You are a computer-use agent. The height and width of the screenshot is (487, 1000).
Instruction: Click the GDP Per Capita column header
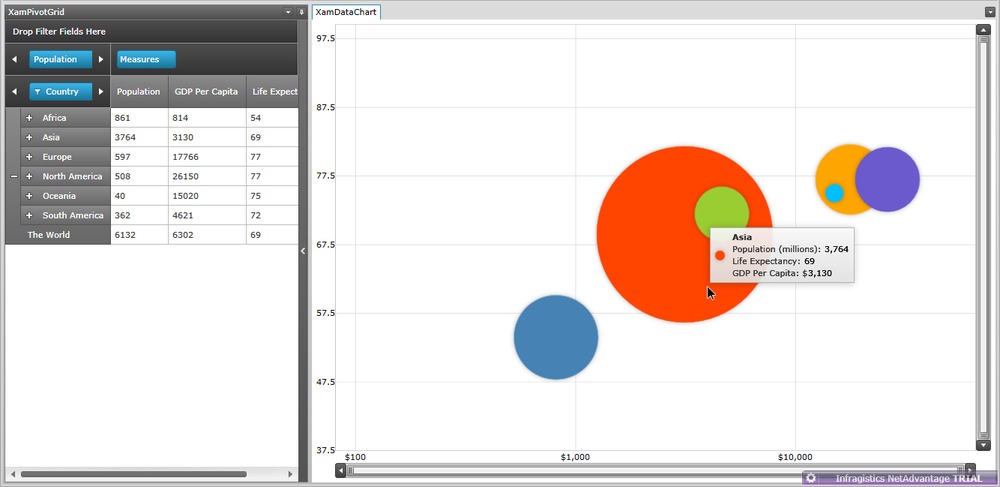pos(206,92)
